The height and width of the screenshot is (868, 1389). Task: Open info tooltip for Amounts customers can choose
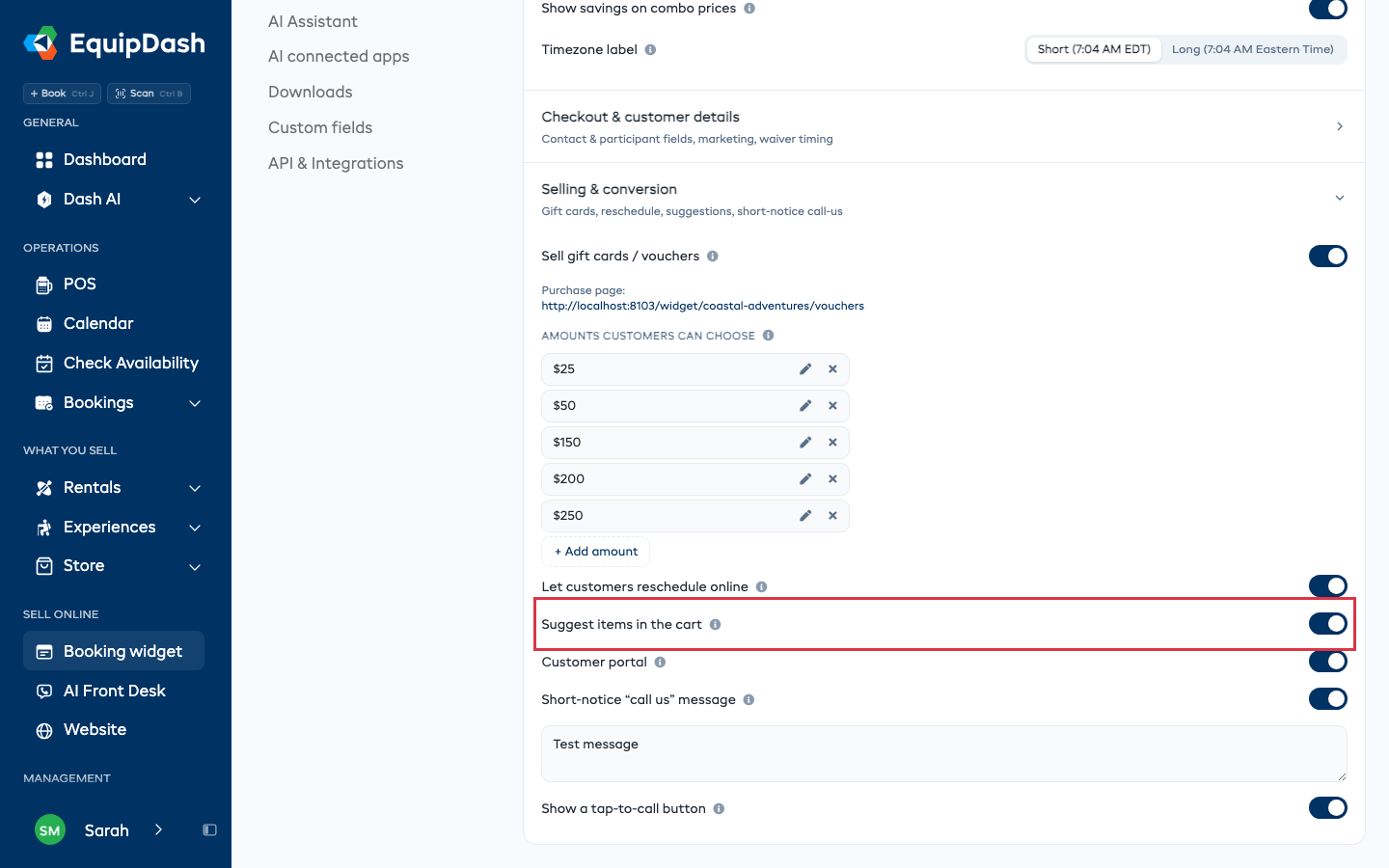pos(769,336)
